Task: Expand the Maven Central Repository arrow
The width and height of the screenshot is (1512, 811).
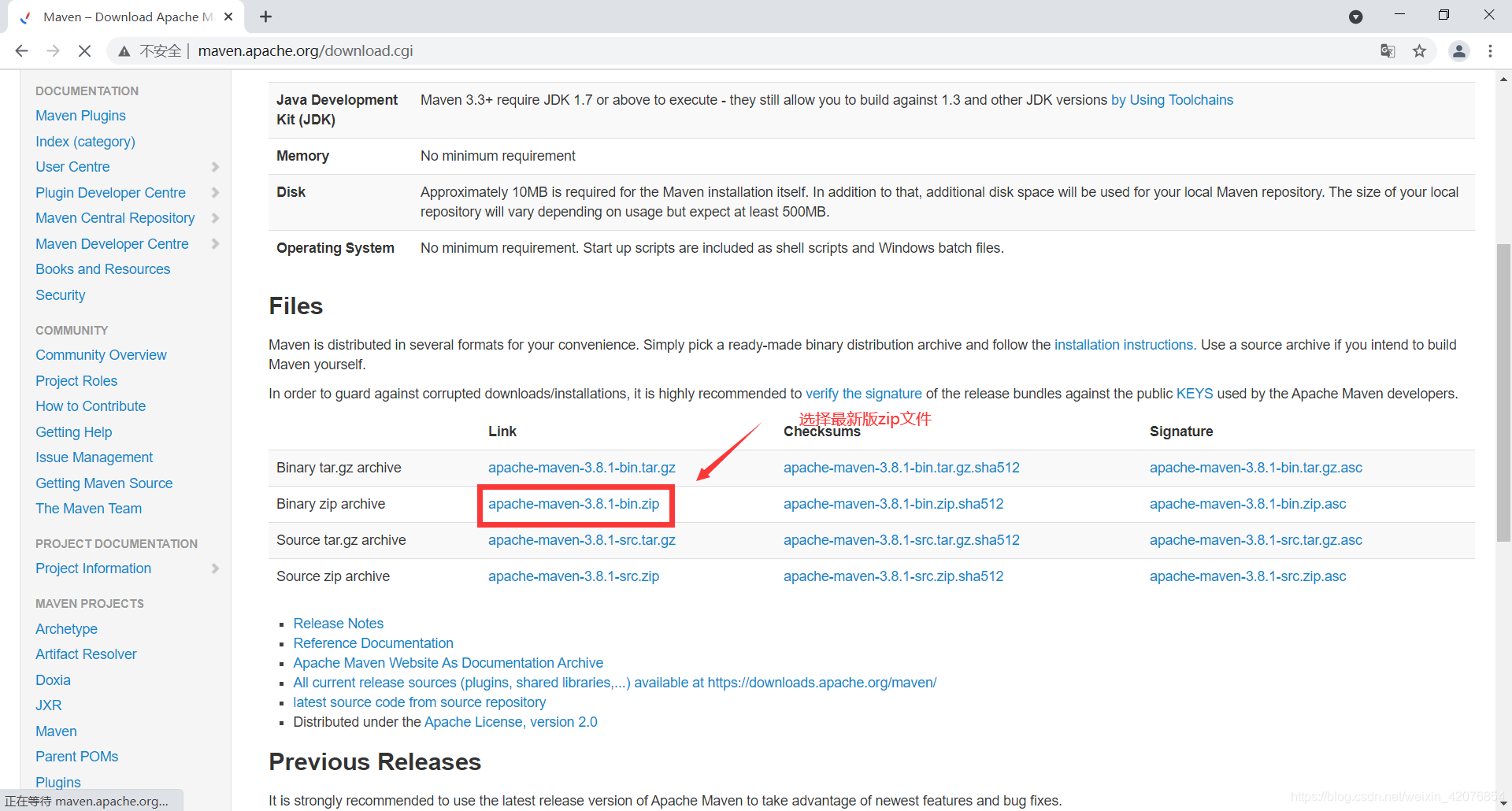Action: (x=216, y=218)
